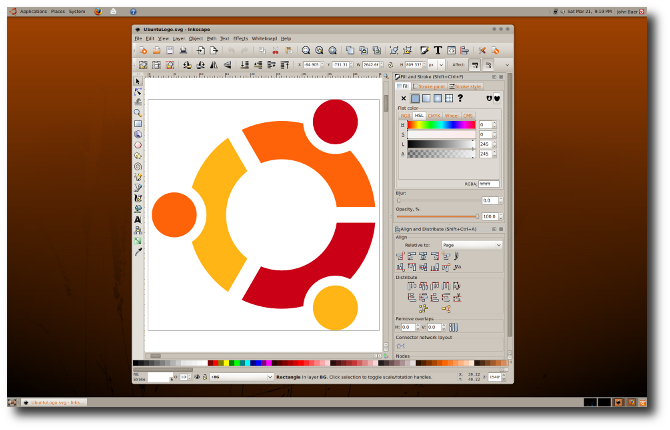Click connector network layout icon

click(401, 346)
